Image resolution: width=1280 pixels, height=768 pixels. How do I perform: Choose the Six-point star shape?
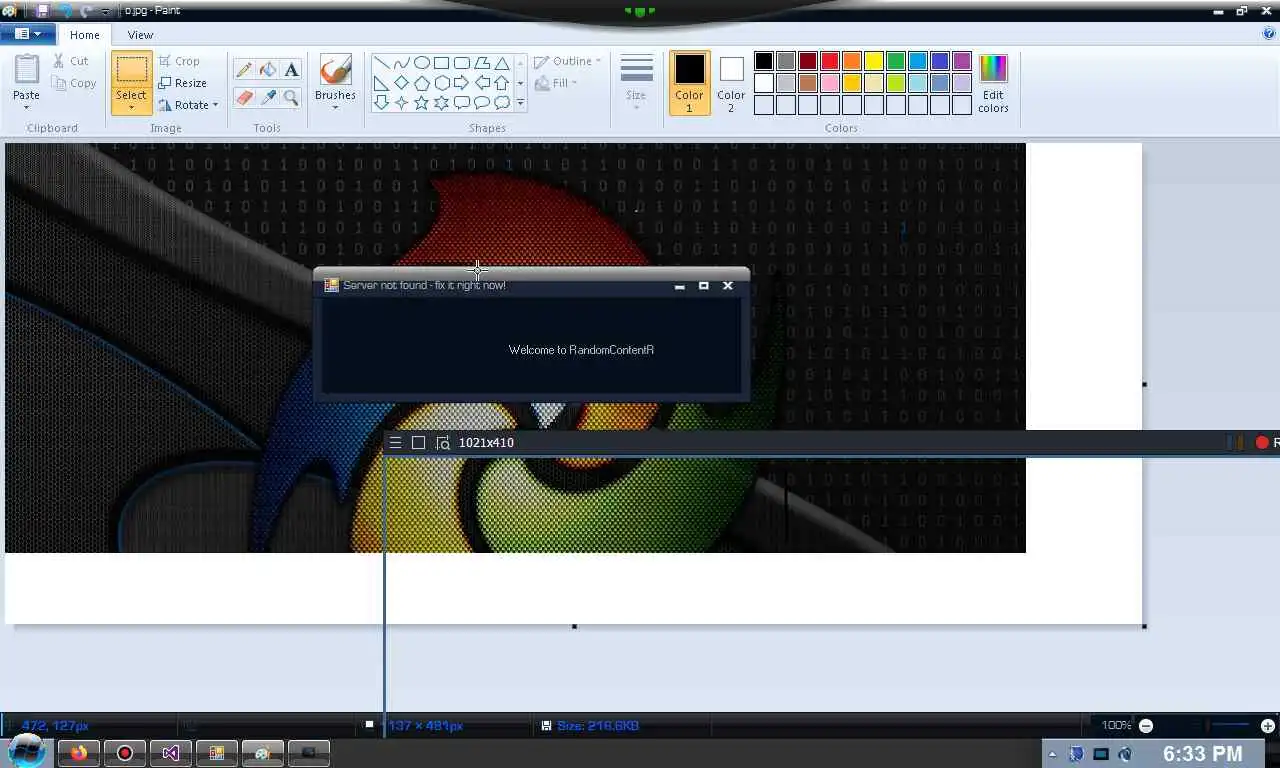pos(441,102)
